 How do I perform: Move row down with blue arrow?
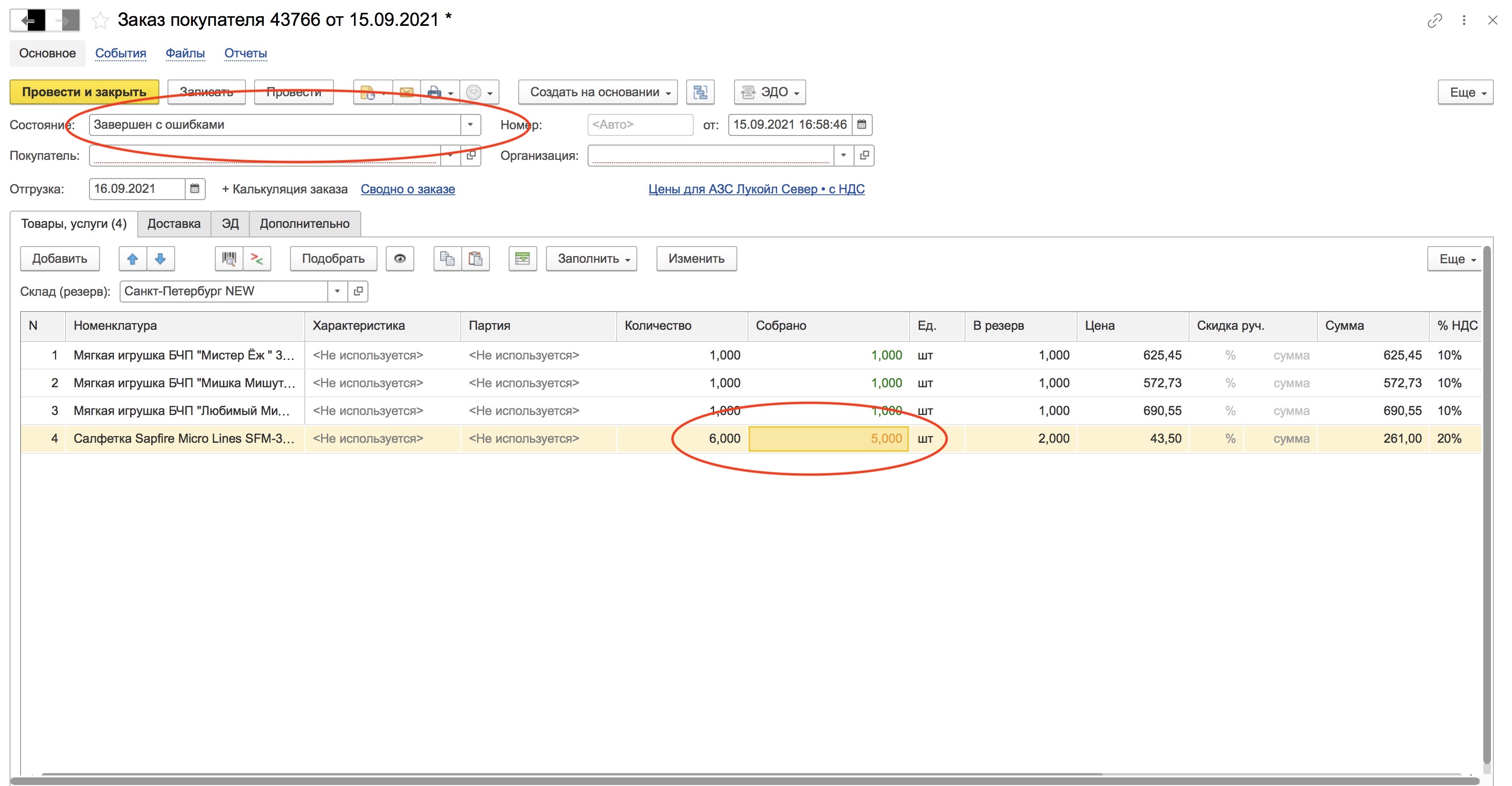(160, 259)
